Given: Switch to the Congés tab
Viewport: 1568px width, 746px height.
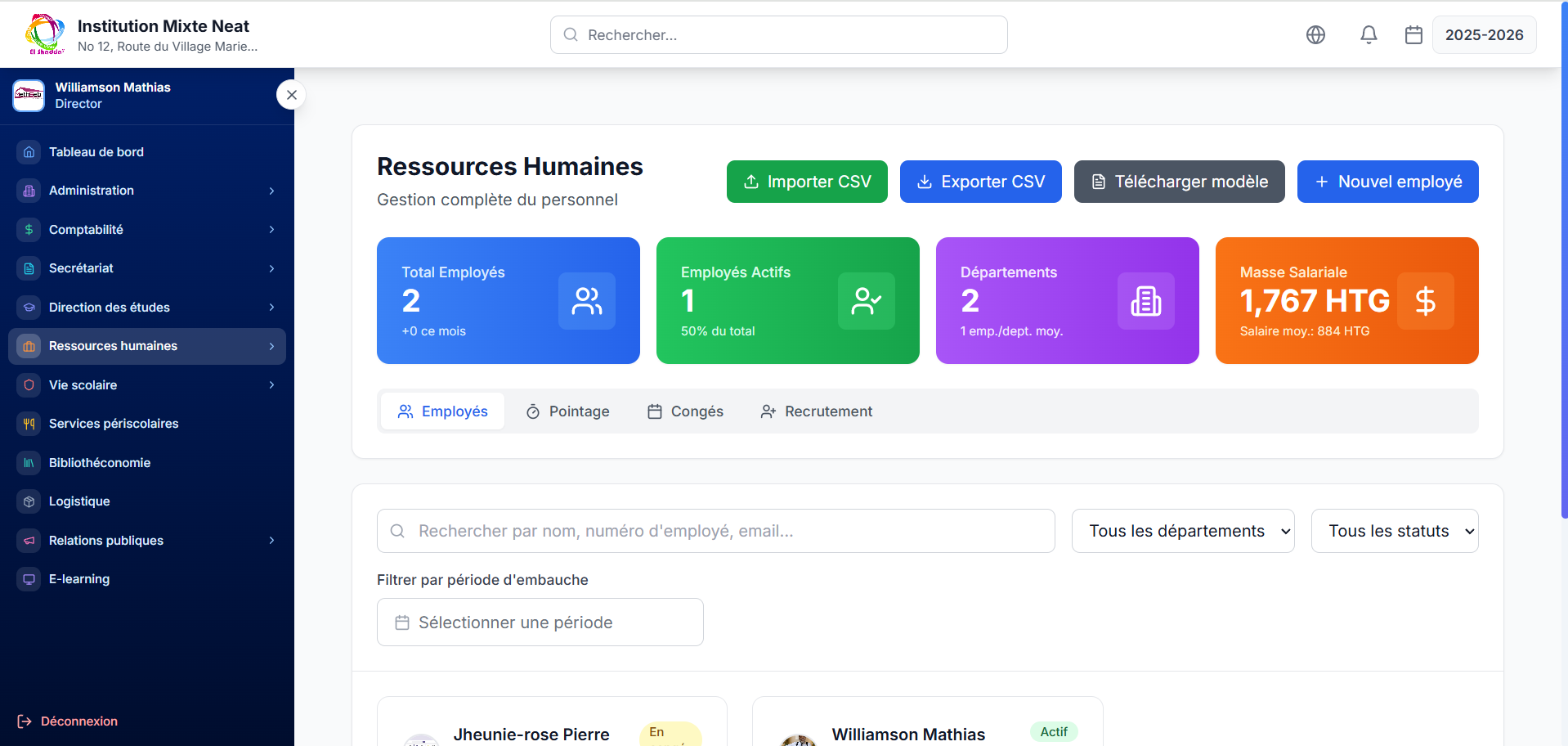Looking at the screenshot, I should click(686, 411).
